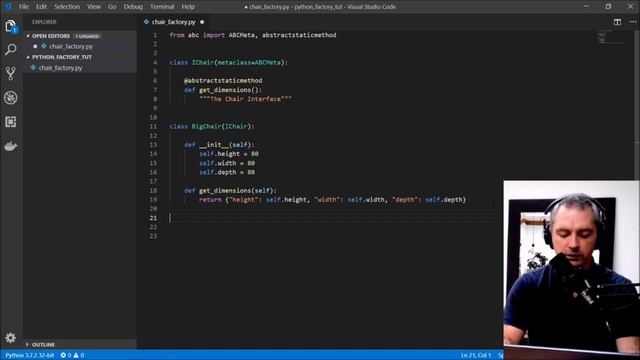Restore down the VS Code window
Viewport: 640px width, 360px height.
[608, 7]
